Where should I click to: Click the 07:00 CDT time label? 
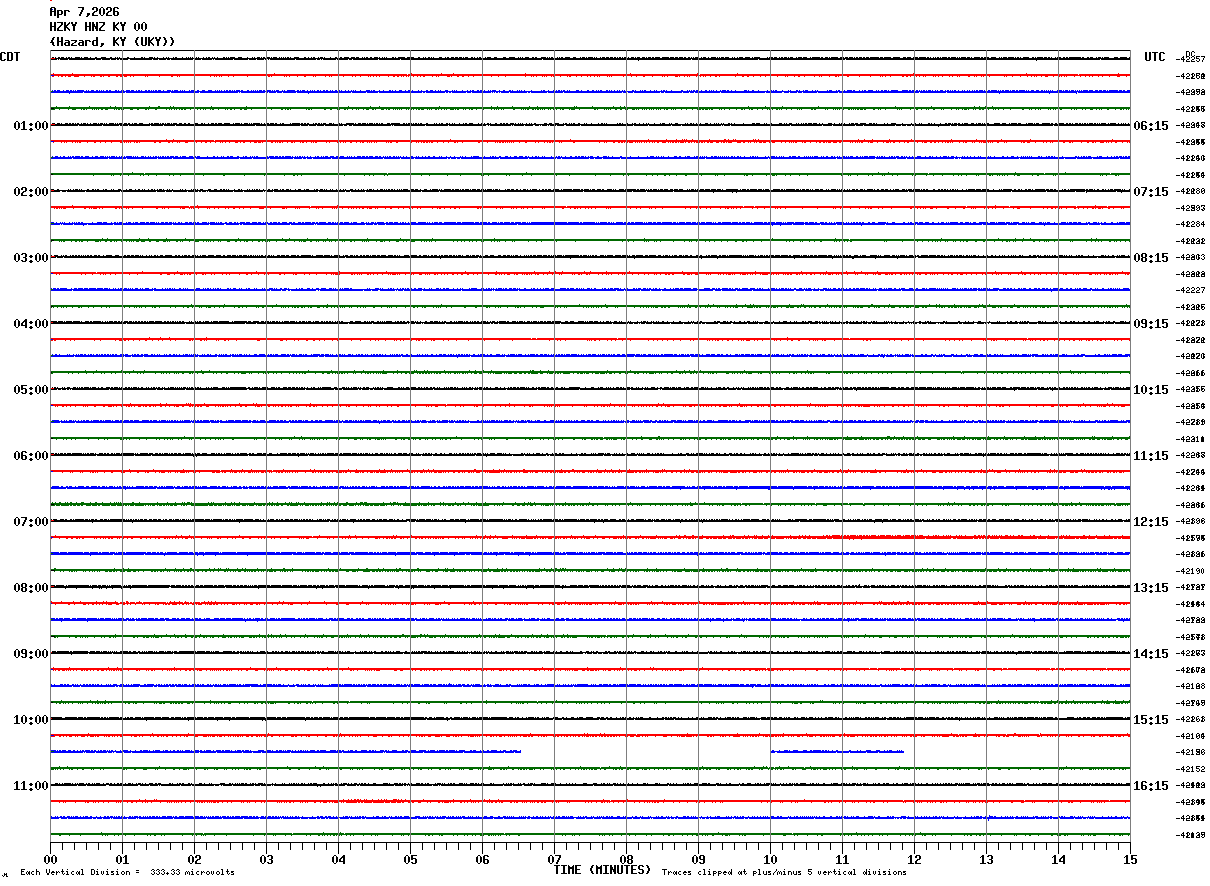click(31, 522)
